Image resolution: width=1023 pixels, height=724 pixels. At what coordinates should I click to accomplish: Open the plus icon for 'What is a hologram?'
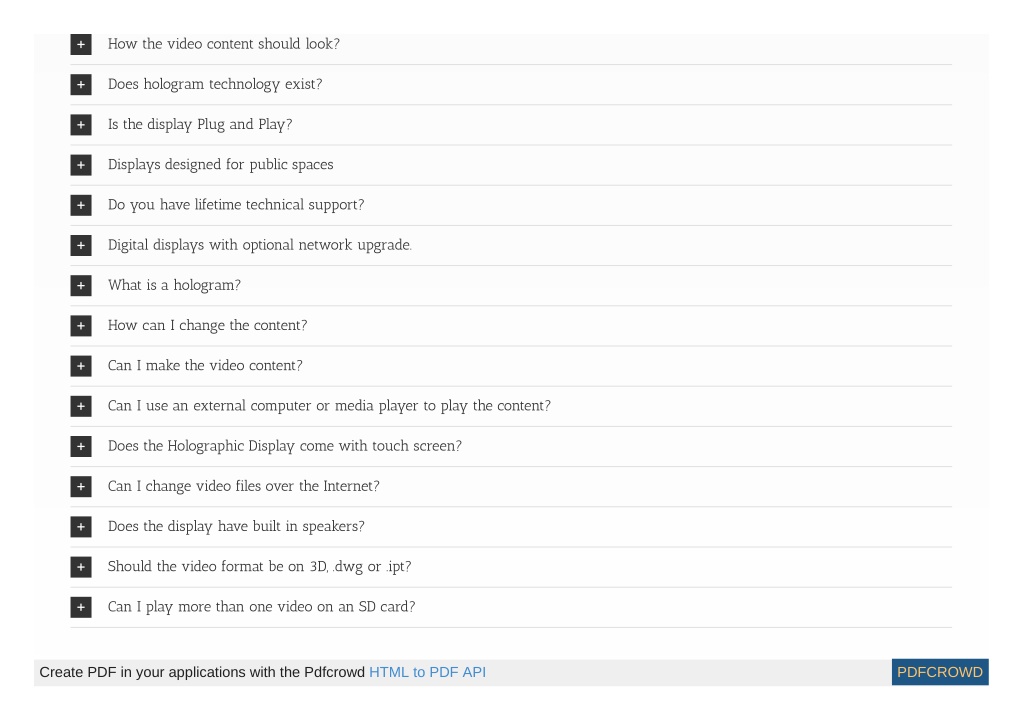coord(81,286)
